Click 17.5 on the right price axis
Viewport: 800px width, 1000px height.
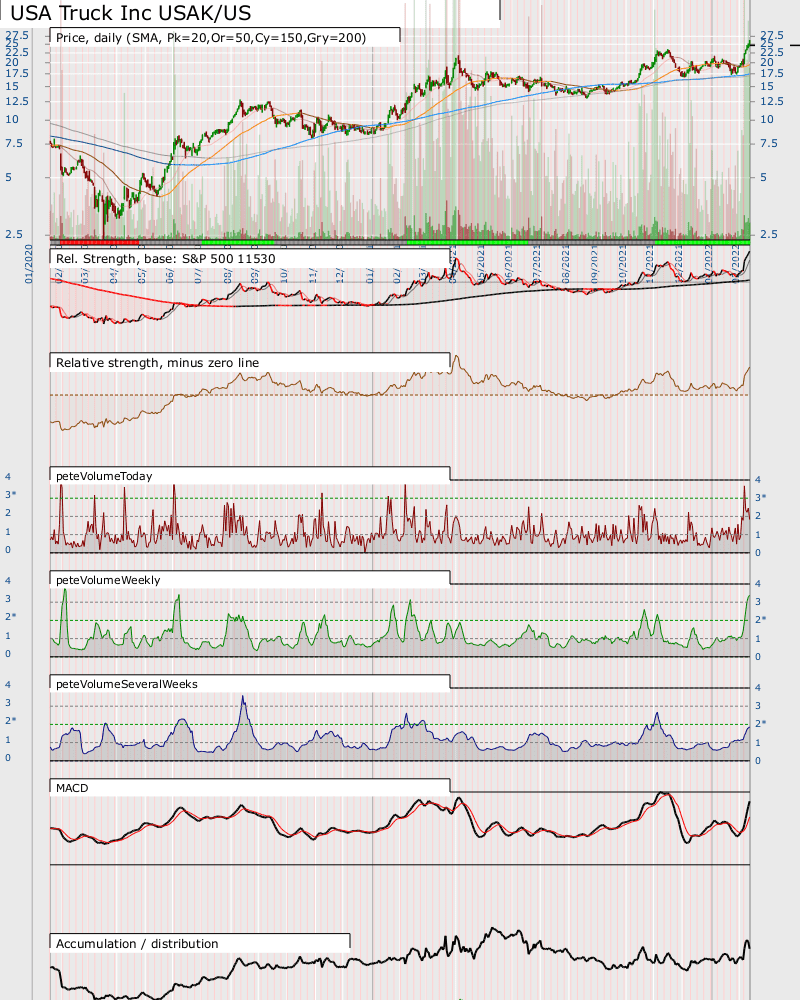(x=771, y=73)
